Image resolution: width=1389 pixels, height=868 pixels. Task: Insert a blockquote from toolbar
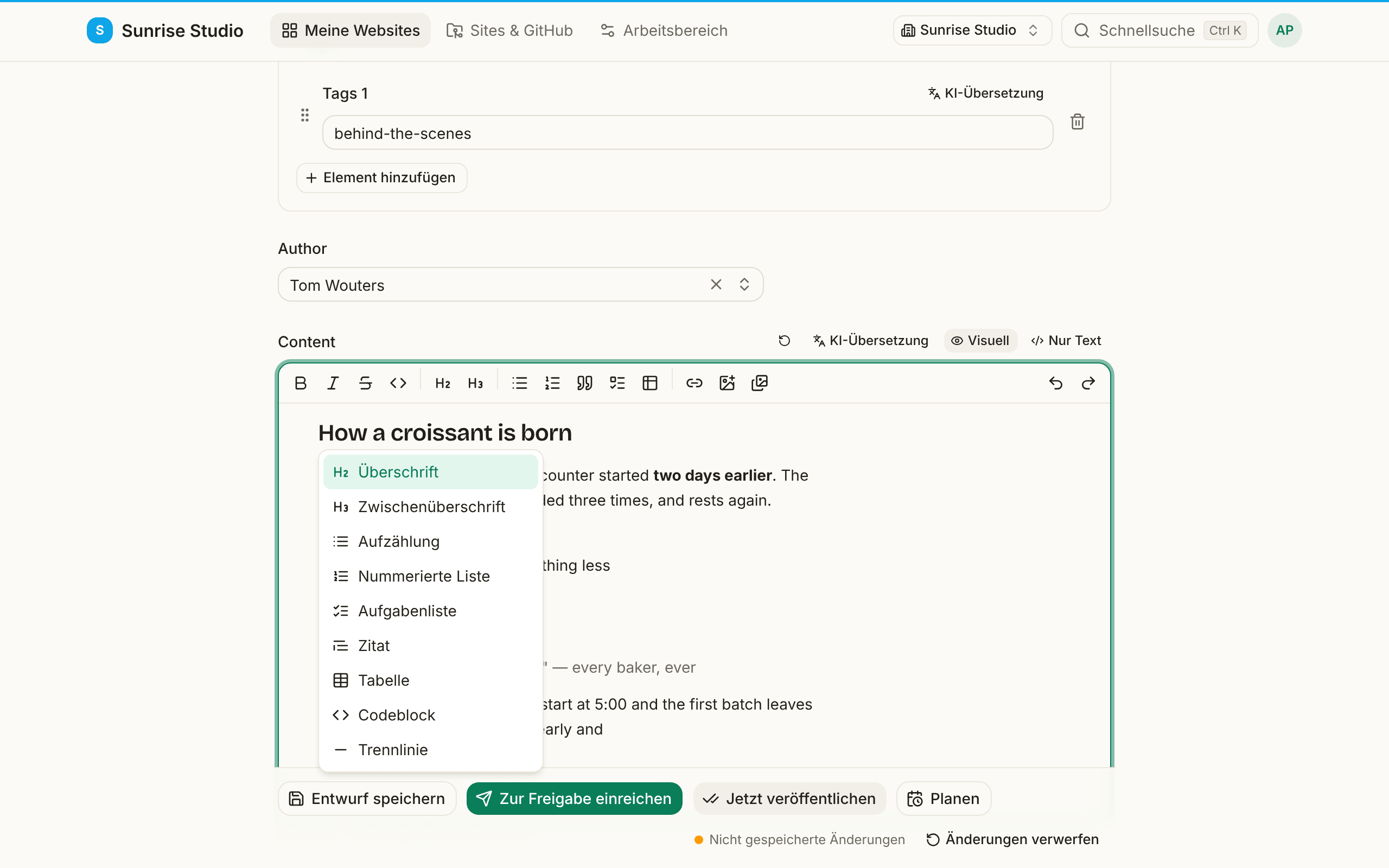585,383
